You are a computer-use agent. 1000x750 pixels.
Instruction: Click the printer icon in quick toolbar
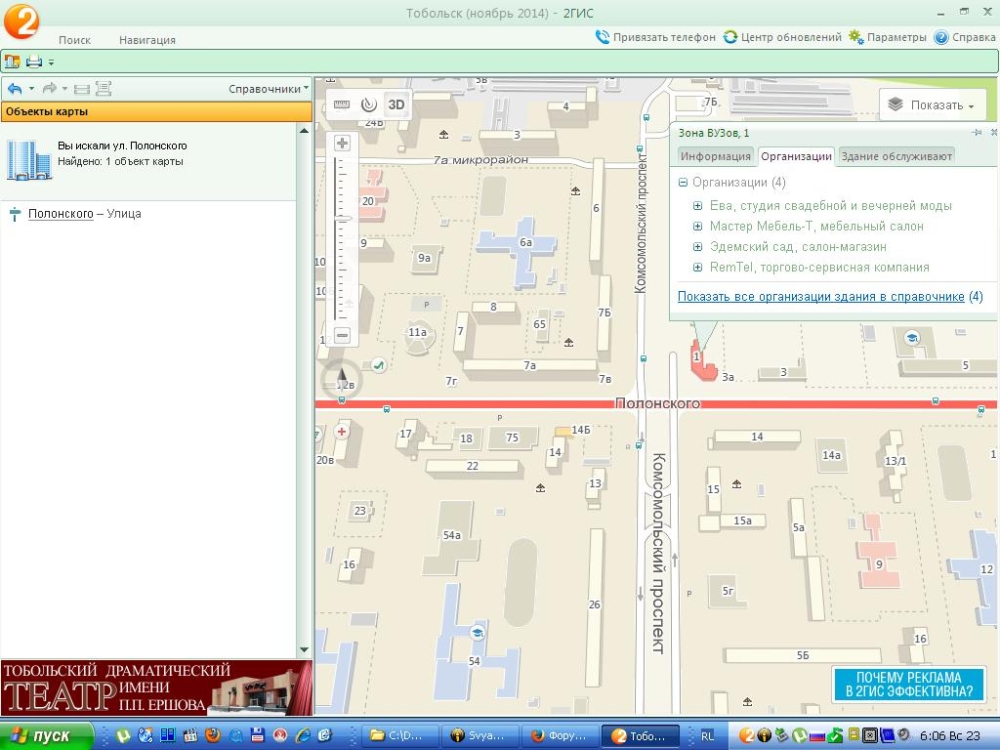tap(34, 62)
